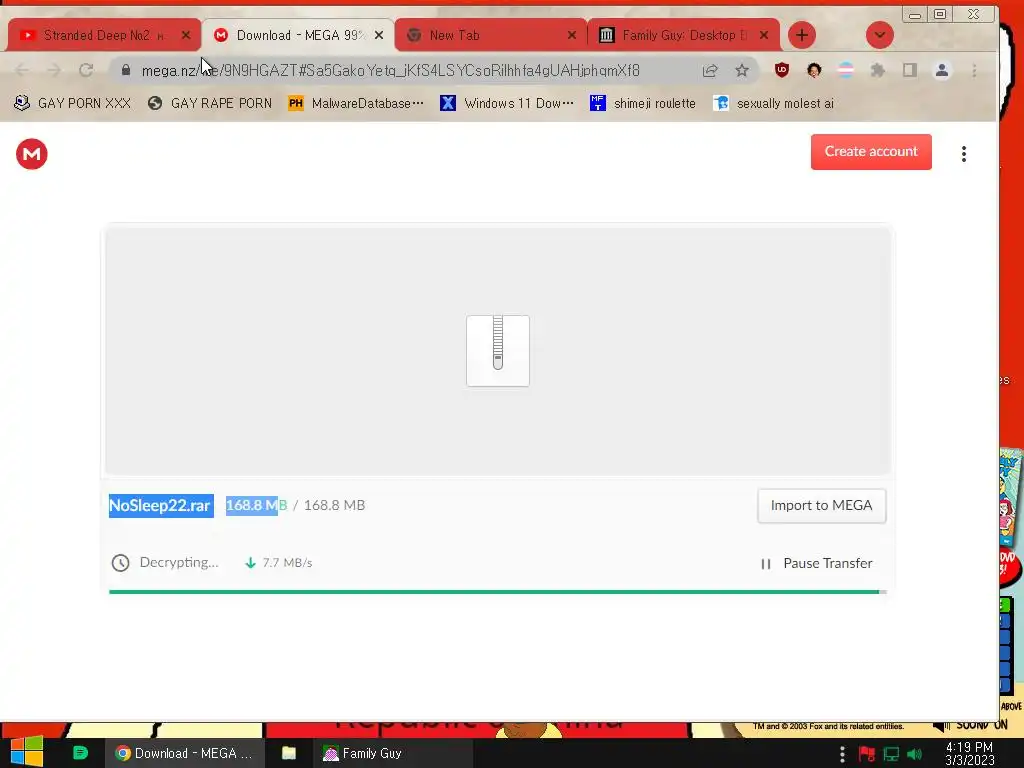The height and width of the screenshot is (768, 1024).
Task: Click the 168.8 MB total size text
Action: (x=334, y=505)
